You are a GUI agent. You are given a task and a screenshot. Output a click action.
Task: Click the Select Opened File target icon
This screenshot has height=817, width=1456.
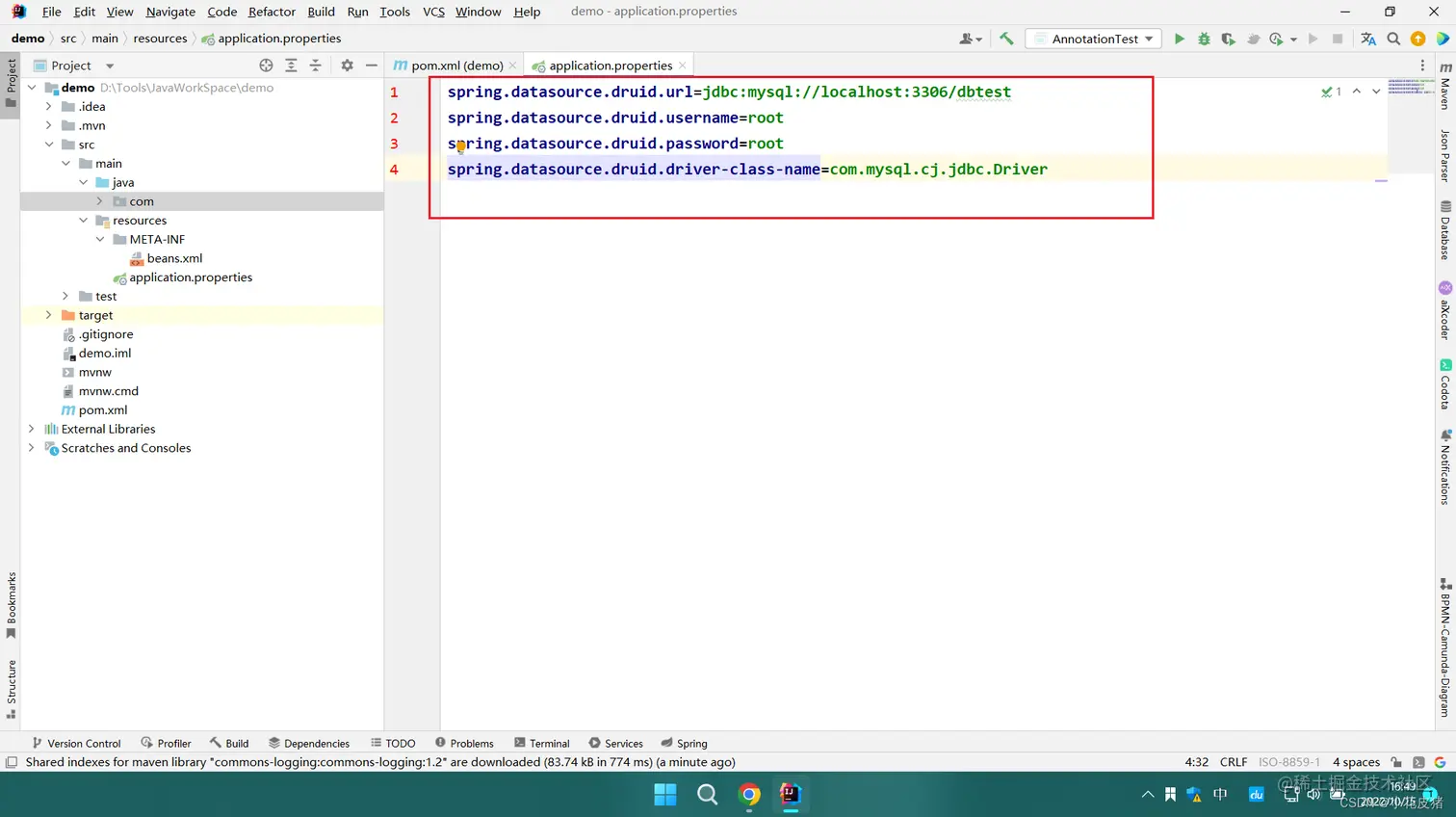266,66
